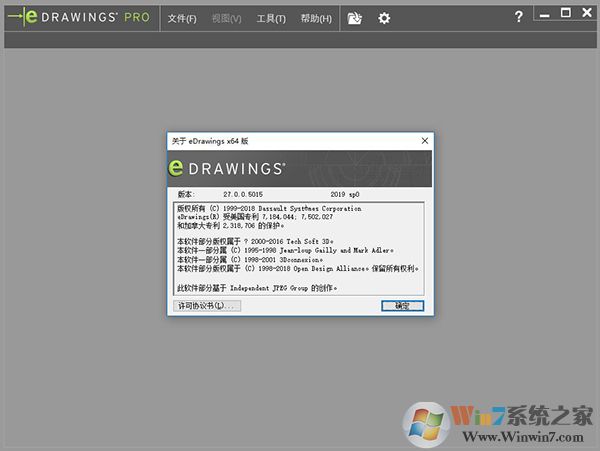Click the Jean-loup Gailly and Mark Adler line
Viewport: 600px width, 451px height.
pyautogui.click(x=285, y=250)
